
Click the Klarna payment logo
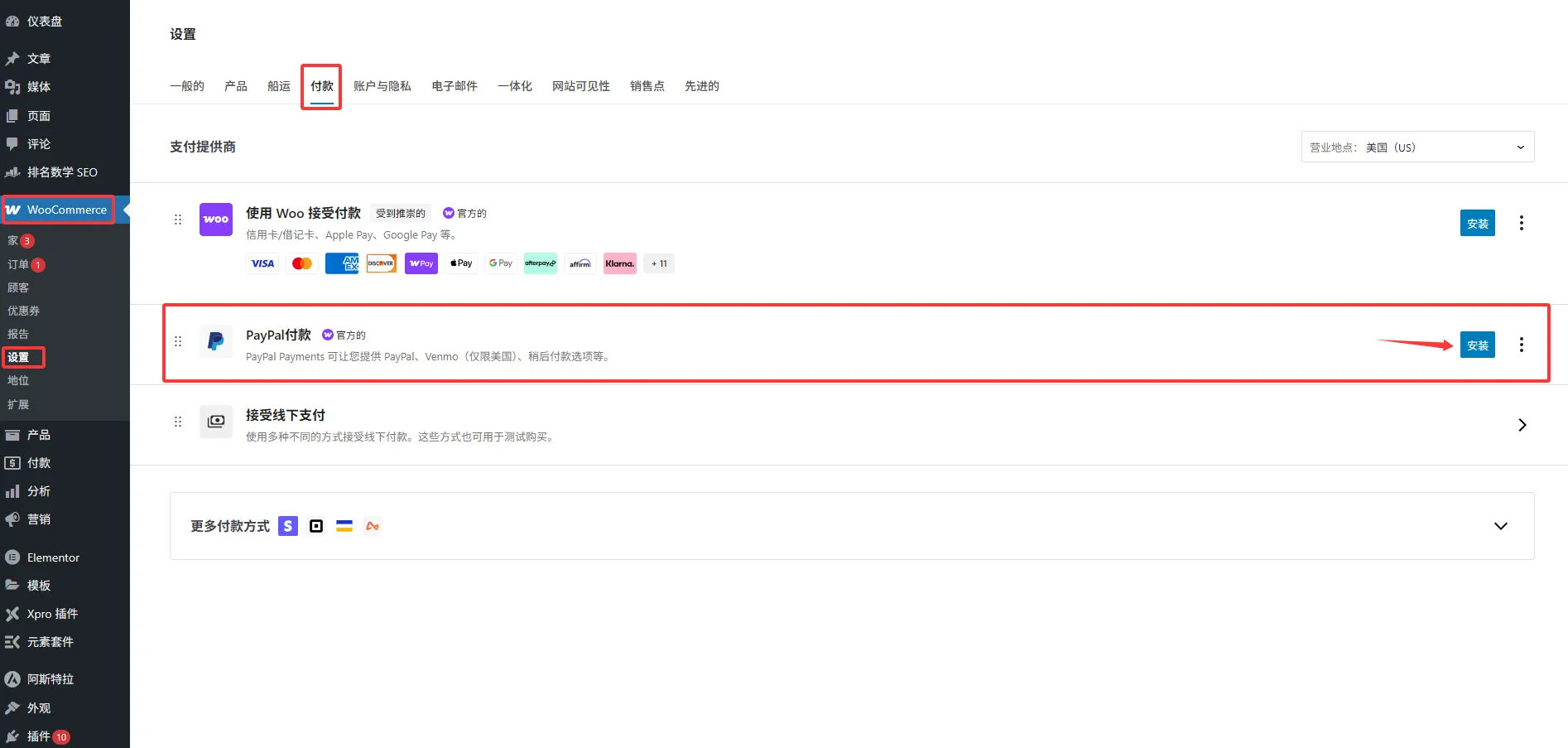pyautogui.click(x=619, y=263)
